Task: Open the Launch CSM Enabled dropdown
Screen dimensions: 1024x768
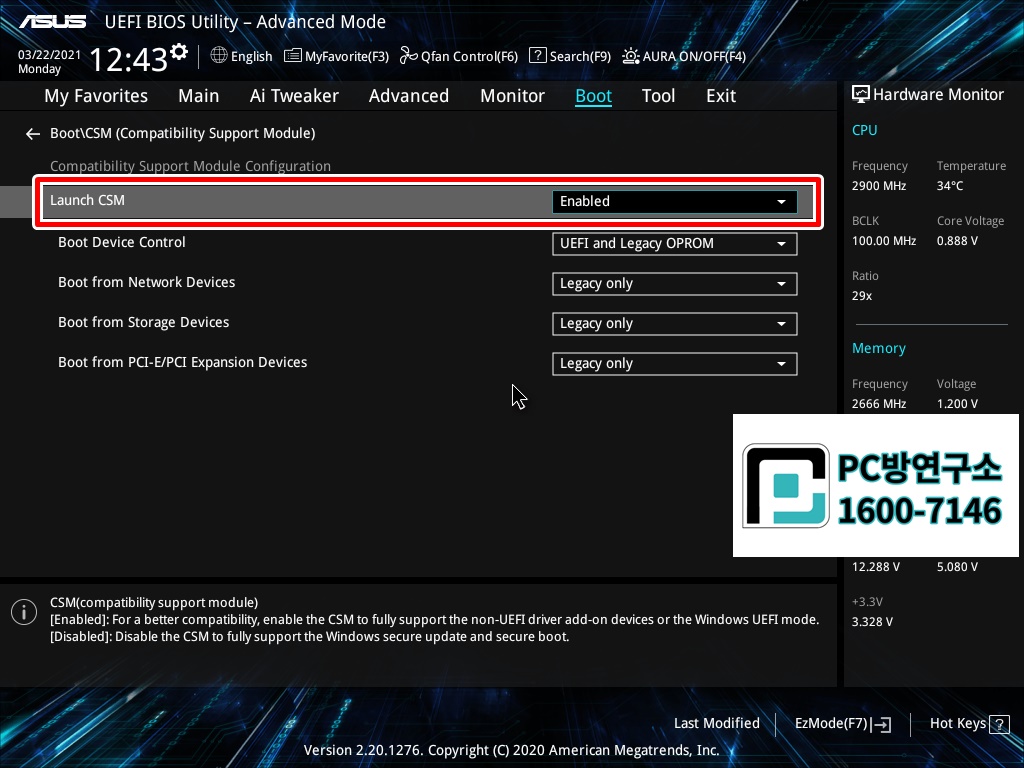Action: pos(675,202)
